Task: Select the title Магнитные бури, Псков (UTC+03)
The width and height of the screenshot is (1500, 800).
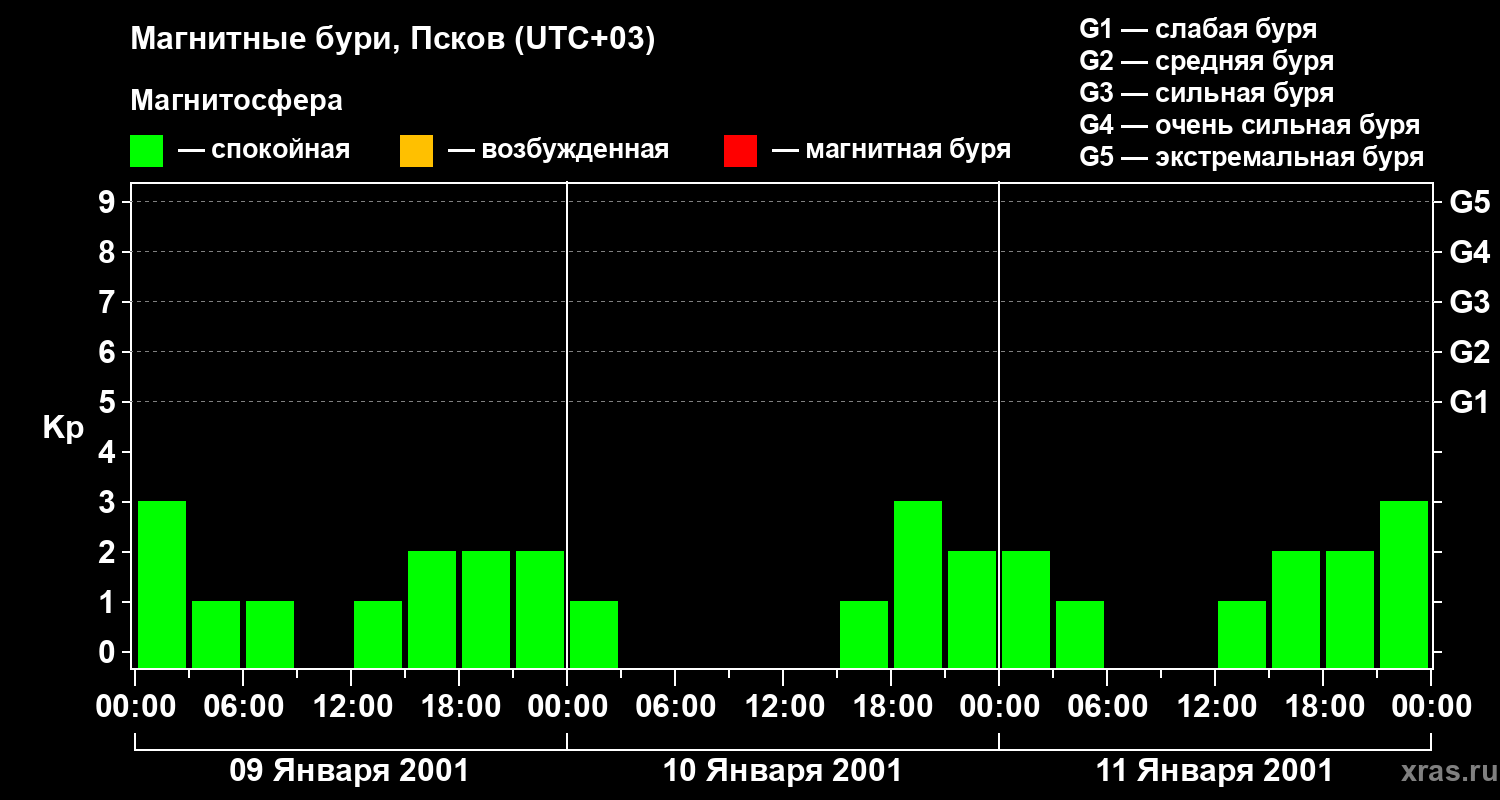Action: point(393,41)
